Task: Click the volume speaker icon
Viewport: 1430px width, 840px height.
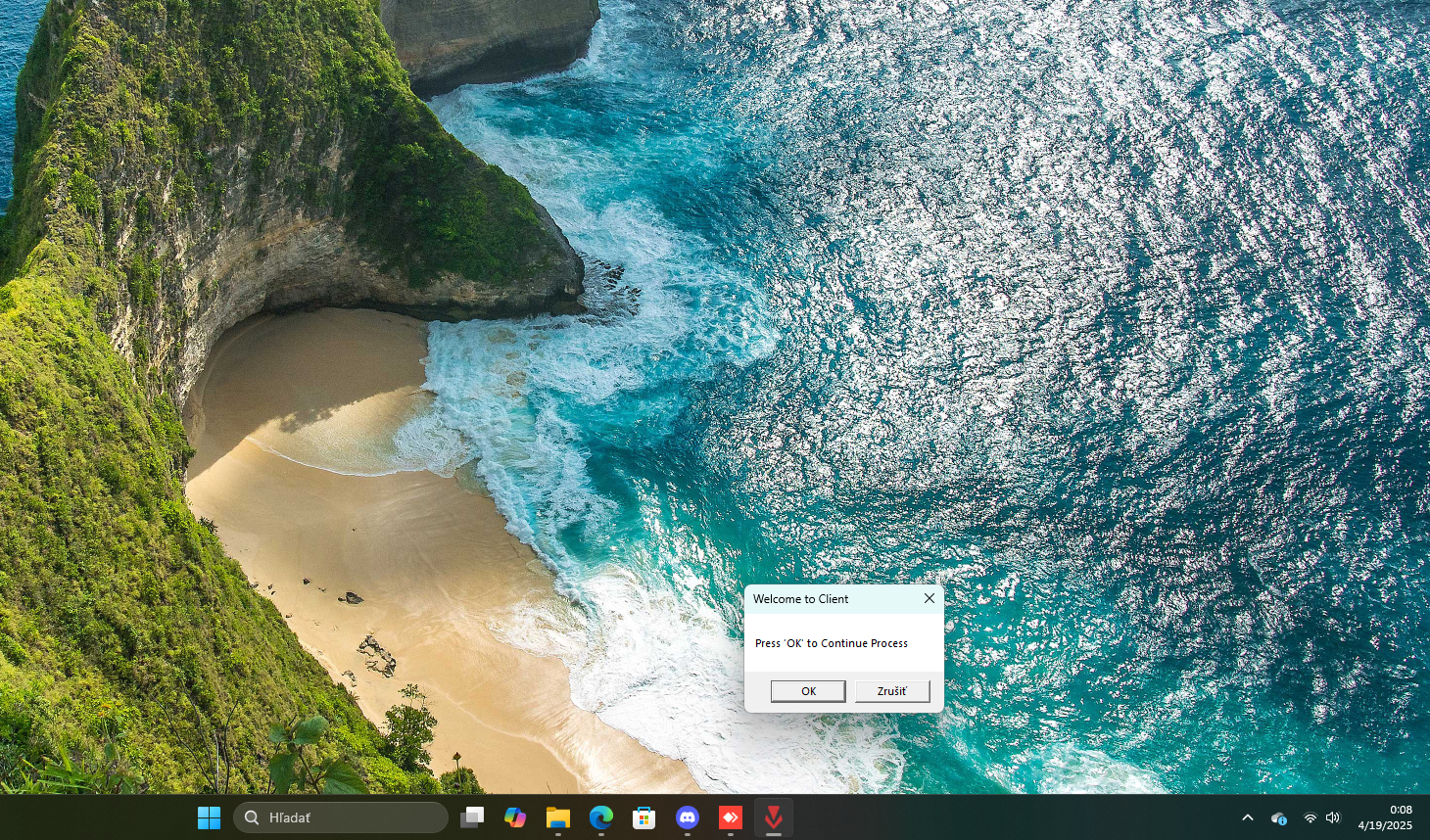Action: [1333, 817]
